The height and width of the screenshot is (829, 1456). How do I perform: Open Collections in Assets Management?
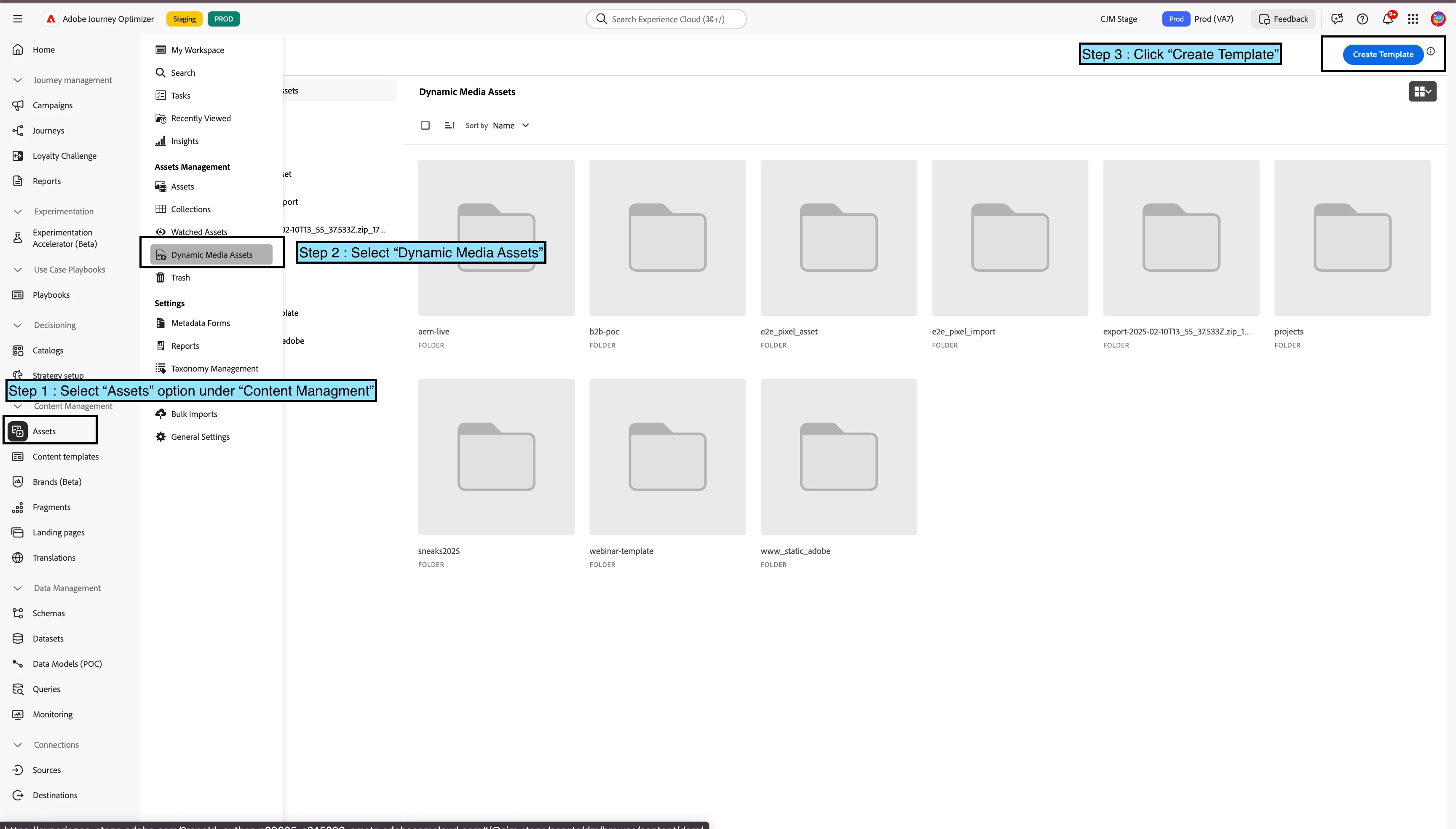(x=190, y=209)
